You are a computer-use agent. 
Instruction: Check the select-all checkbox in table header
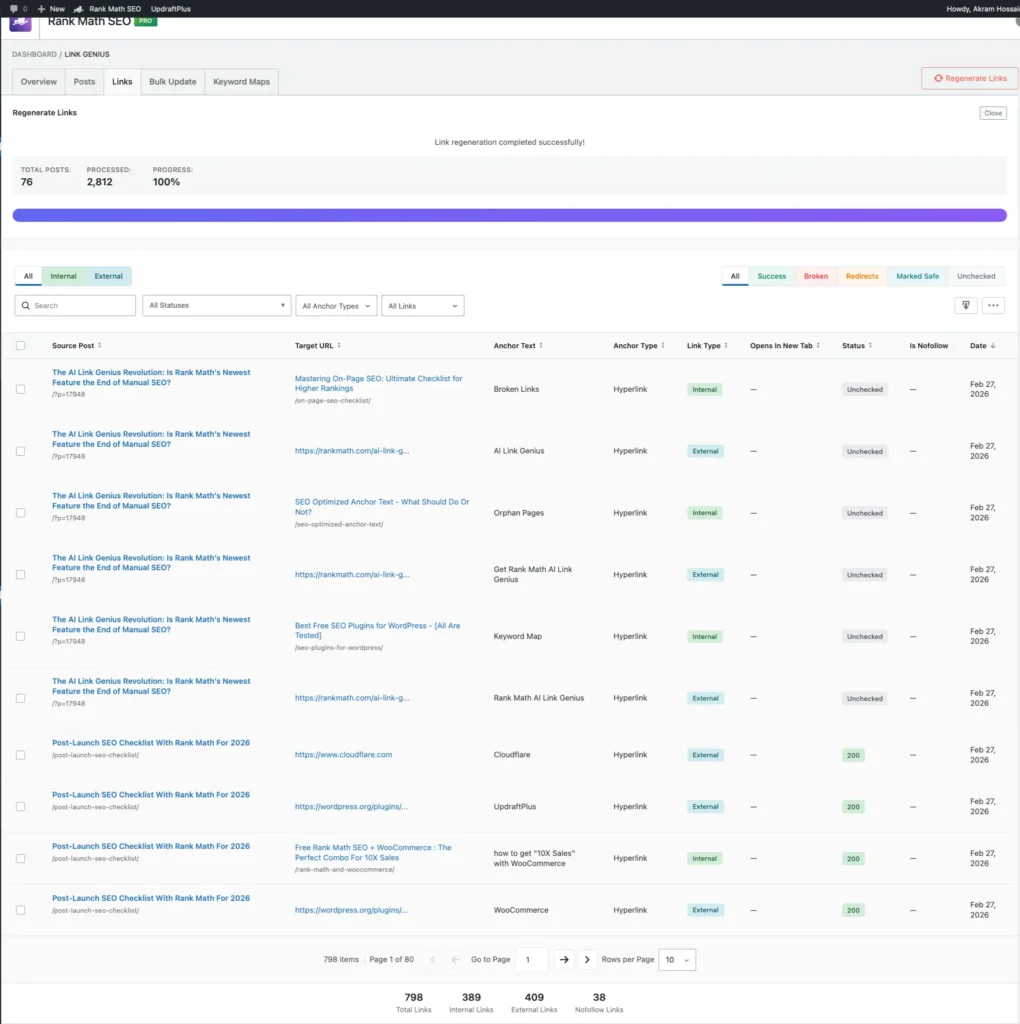click(x=20, y=345)
